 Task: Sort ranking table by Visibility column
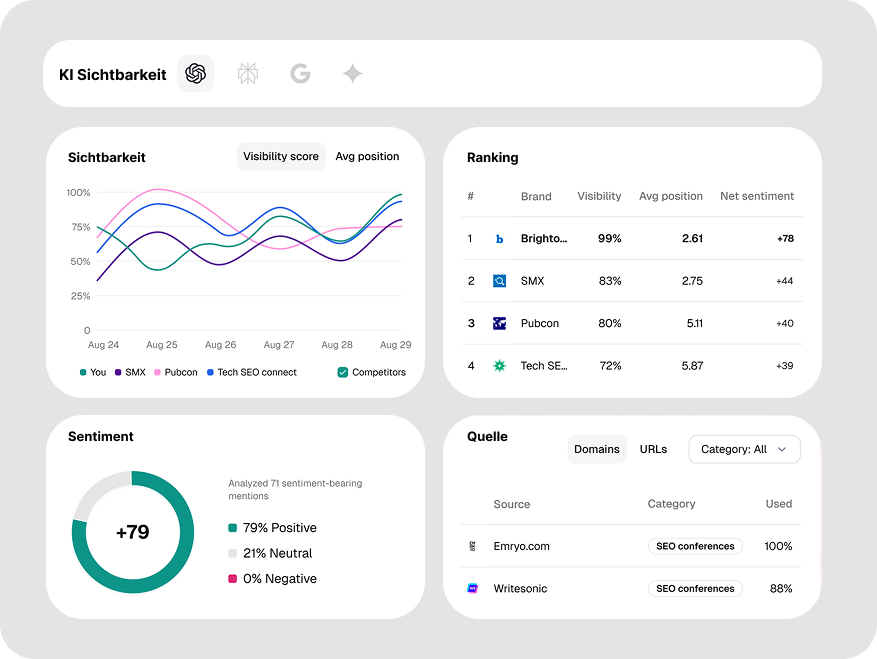[599, 196]
